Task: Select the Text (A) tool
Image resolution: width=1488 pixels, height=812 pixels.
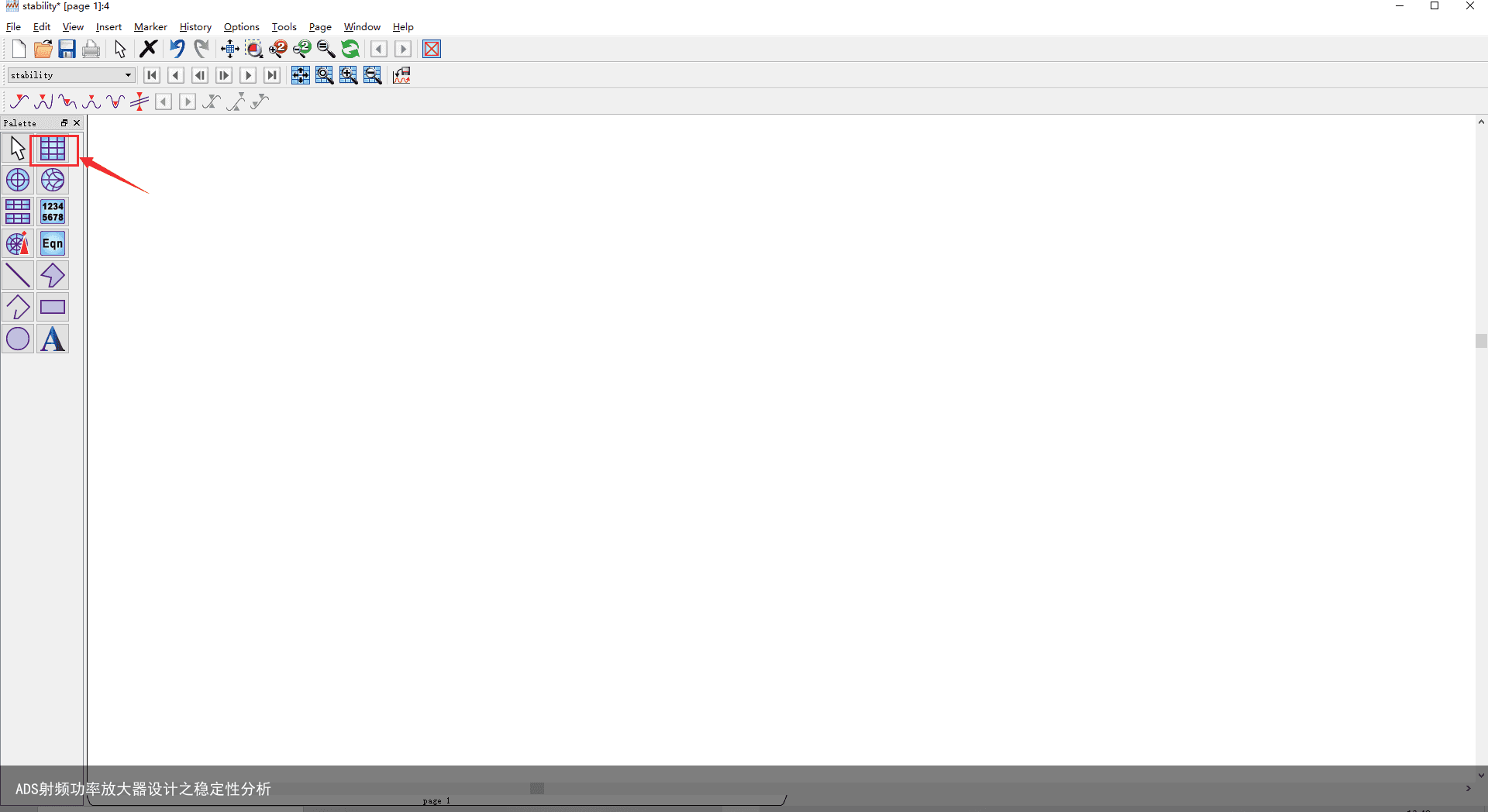Action: 53,339
